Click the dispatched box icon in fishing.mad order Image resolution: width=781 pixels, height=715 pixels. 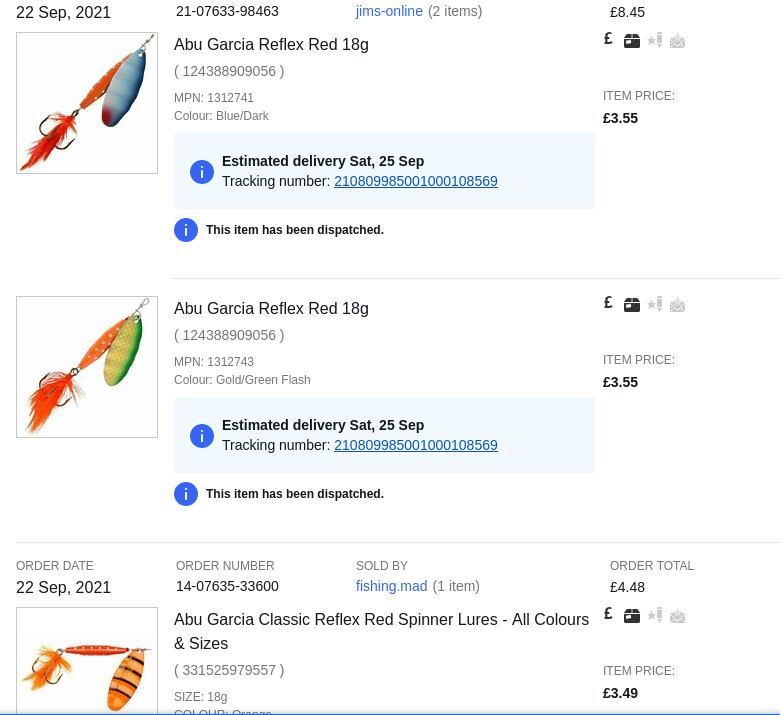[x=632, y=616]
